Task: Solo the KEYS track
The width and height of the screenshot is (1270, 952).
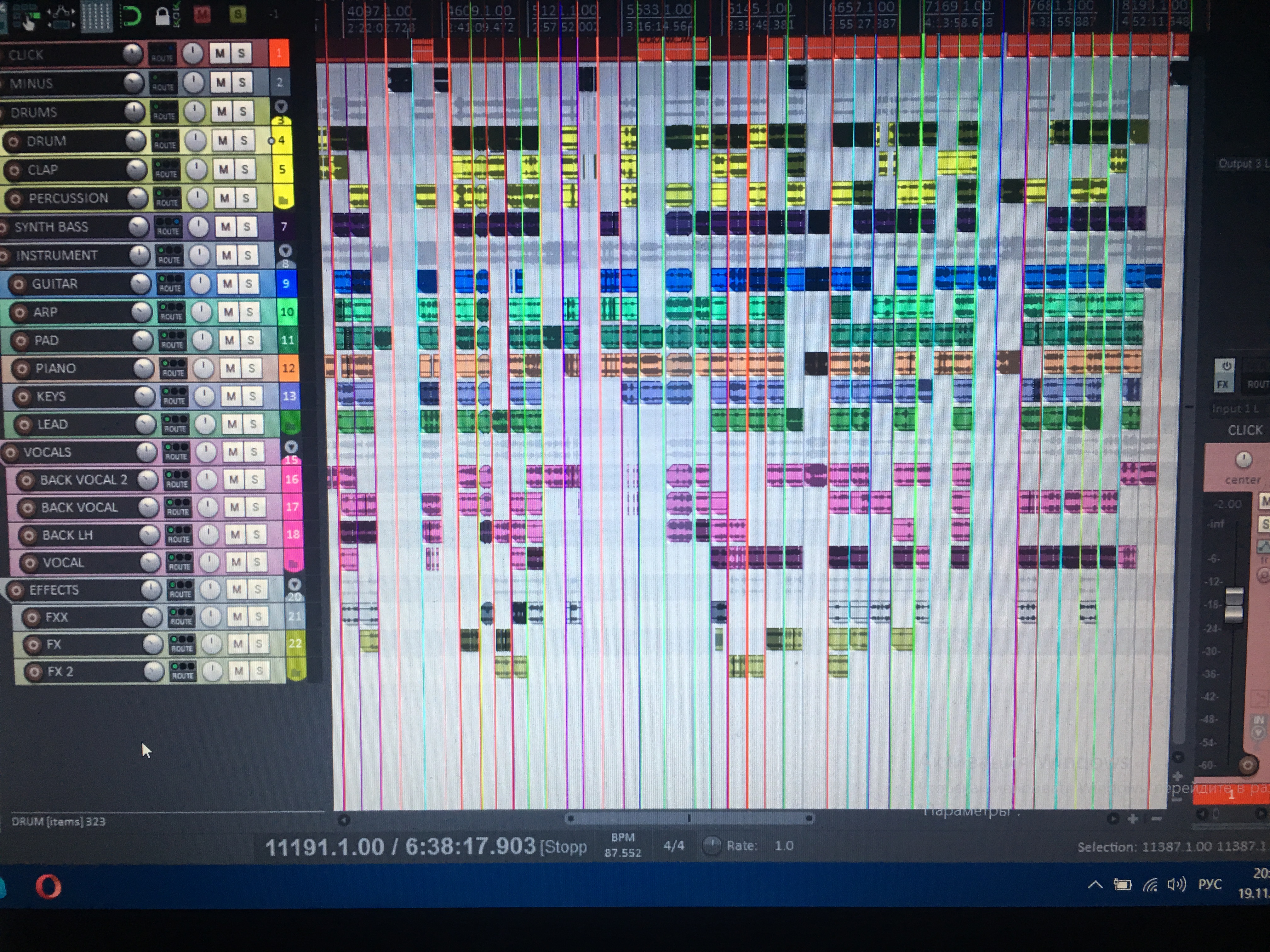Action: [252, 396]
